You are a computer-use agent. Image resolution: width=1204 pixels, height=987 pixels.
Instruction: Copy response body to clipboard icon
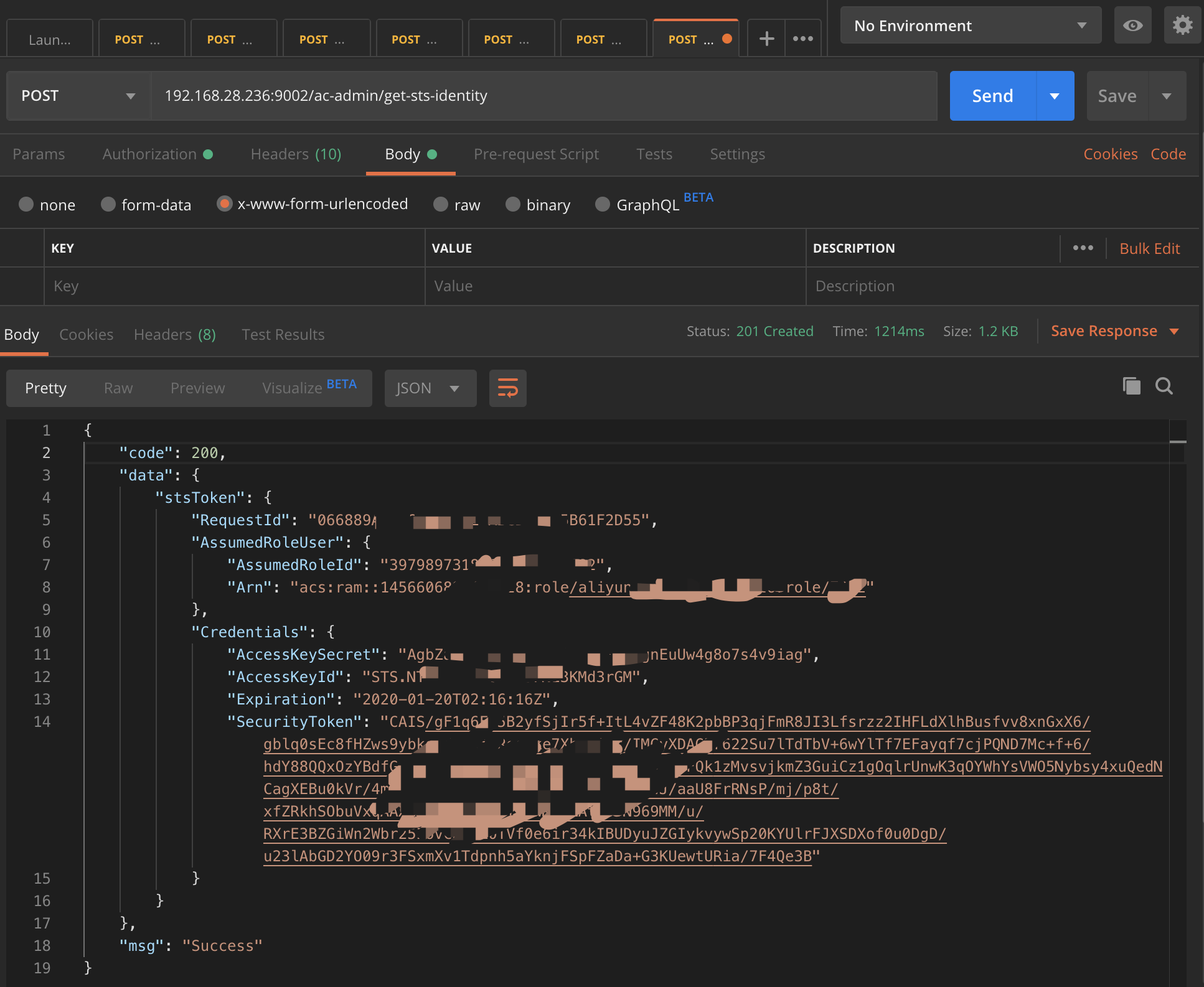coord(1131,386)
